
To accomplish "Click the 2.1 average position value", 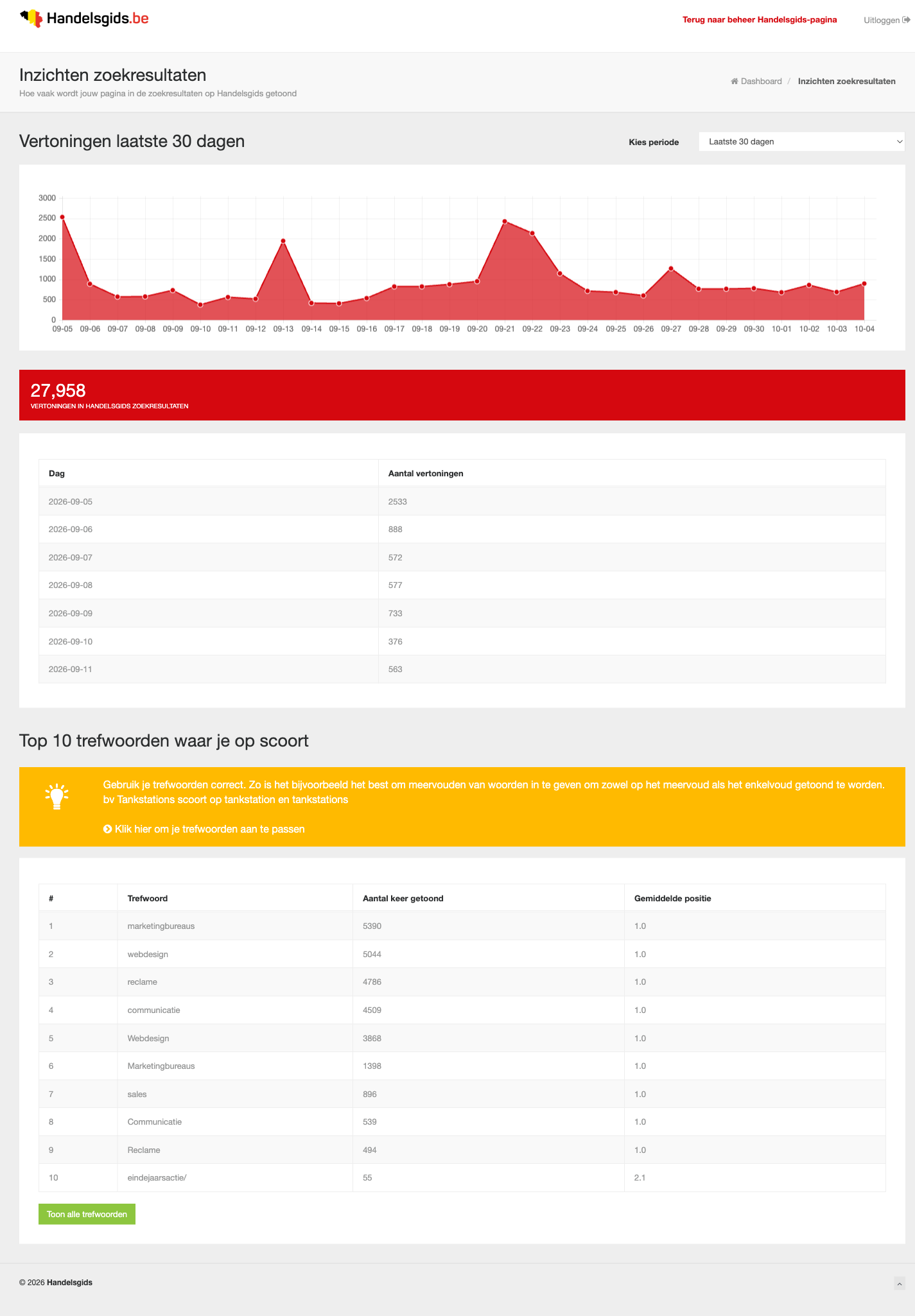I will coord(640,1178).
